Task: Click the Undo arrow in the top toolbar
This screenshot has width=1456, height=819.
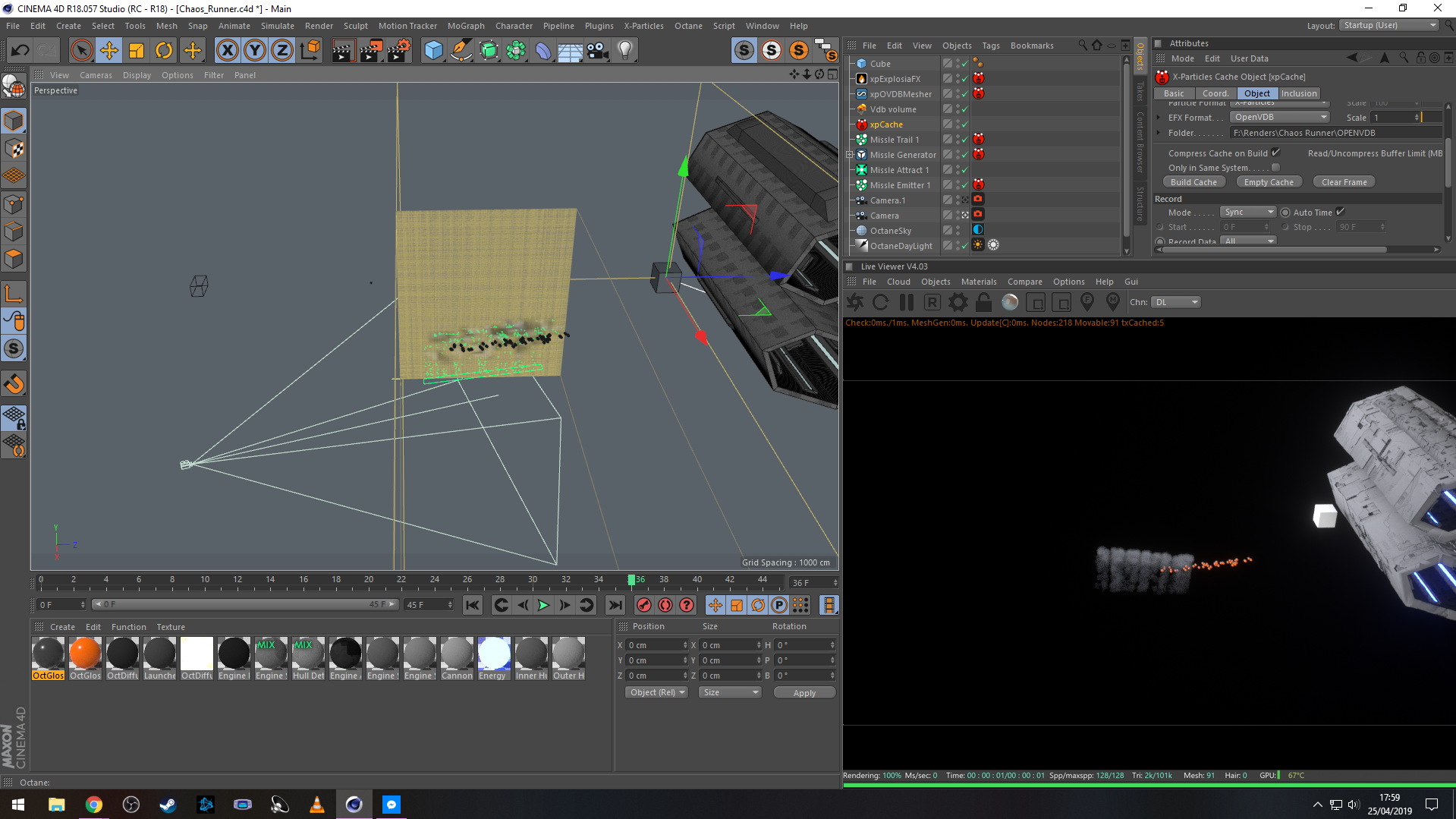Action: point(20,51)
